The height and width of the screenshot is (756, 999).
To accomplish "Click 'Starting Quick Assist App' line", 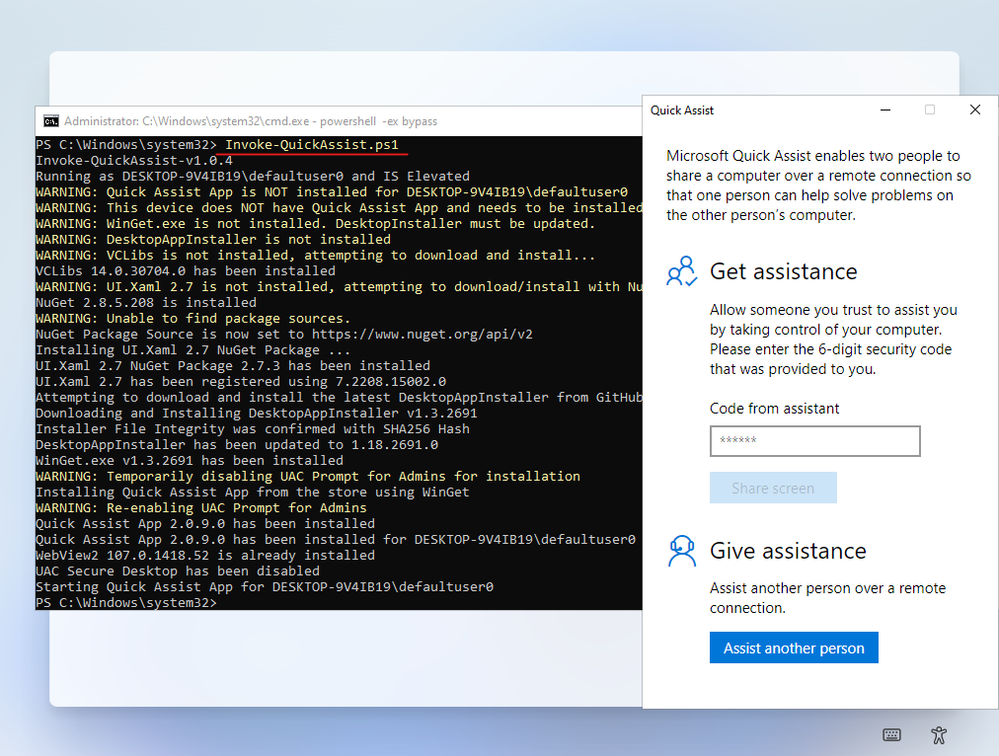I will pos(264,587).
